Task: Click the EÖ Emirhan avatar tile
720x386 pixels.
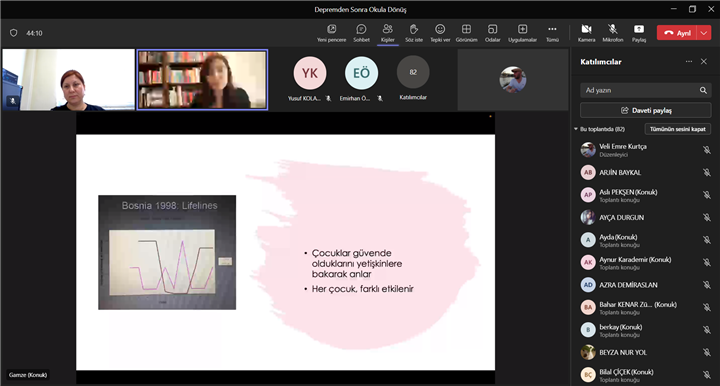Action: click(x=361, y=73)
